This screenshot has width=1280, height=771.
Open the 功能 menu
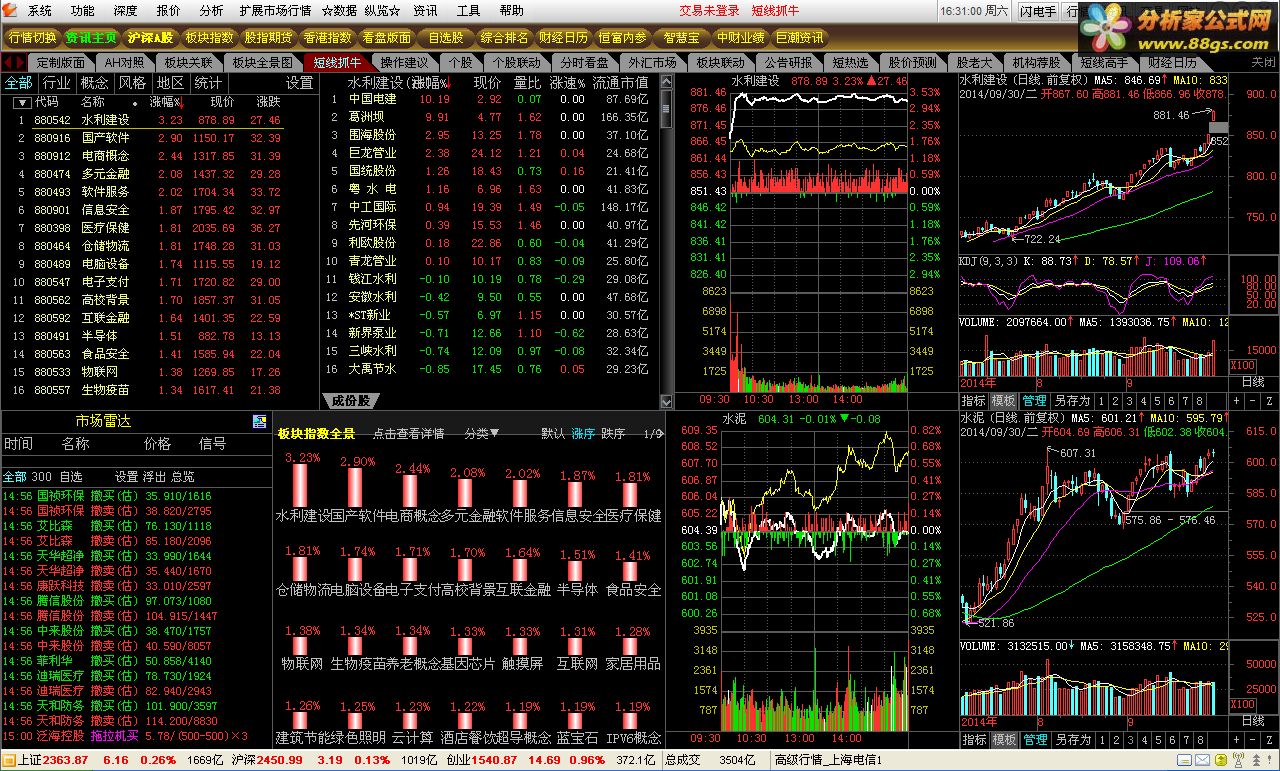83,11
